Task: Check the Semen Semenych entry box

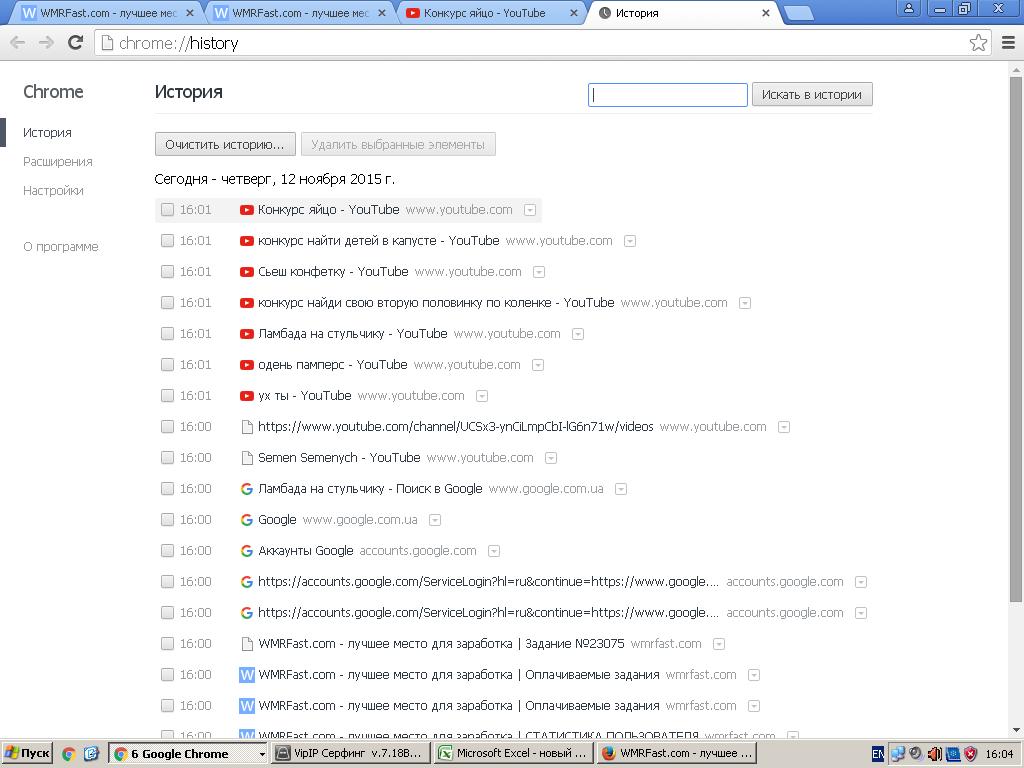Action: [x=167, y=458]
